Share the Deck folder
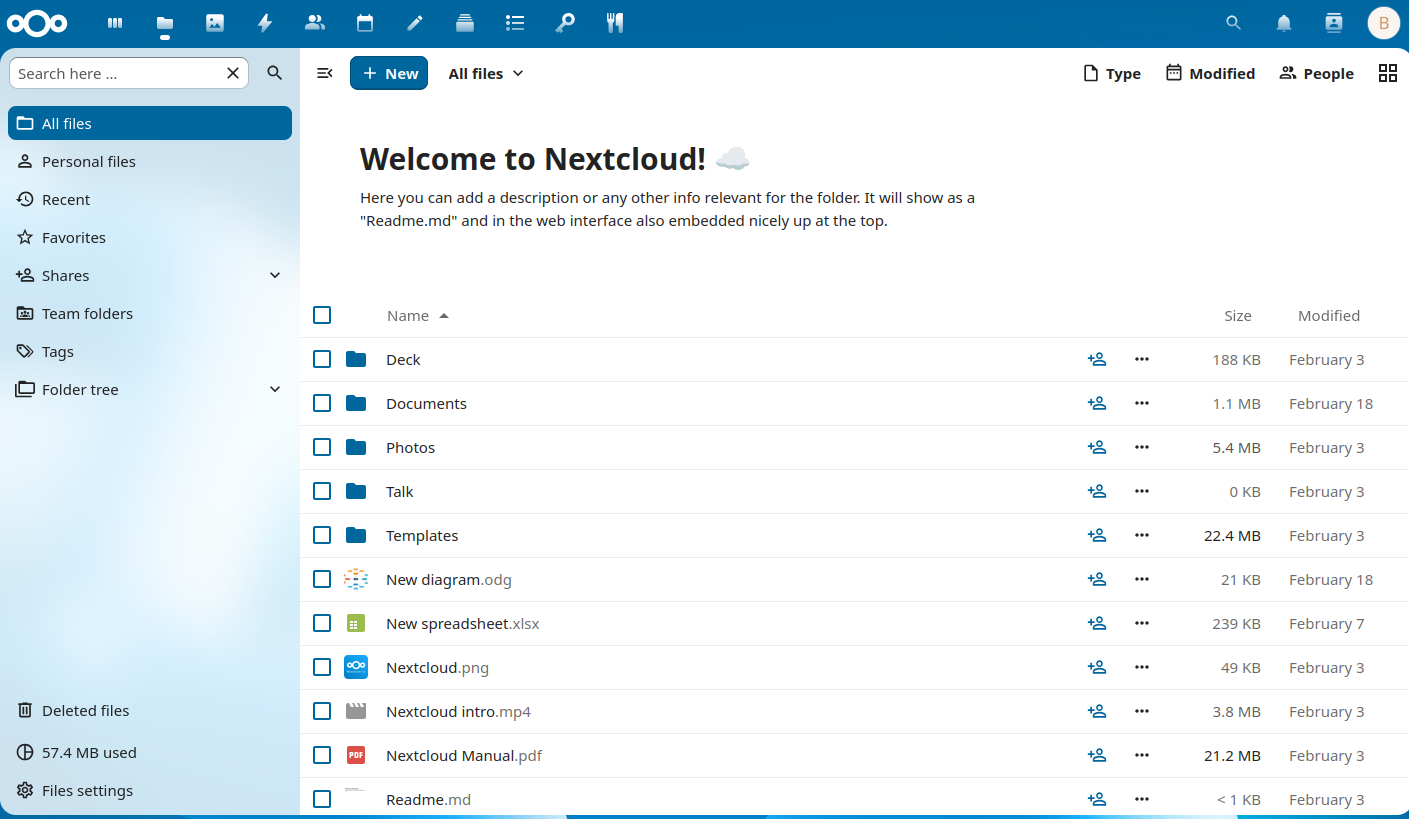The height and width of the screenshot is (819, 1409). (x=1097, y=359)
